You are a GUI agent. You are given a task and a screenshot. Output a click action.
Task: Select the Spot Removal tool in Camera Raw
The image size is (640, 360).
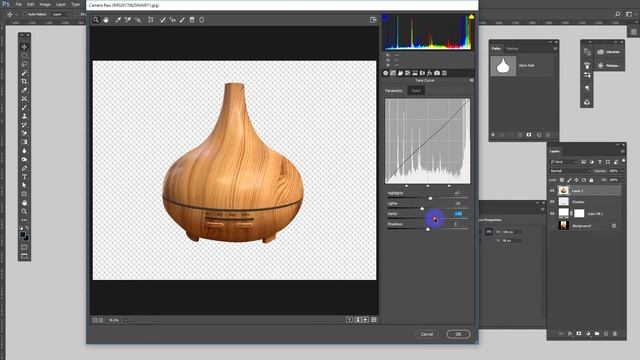tap(163, 20)
